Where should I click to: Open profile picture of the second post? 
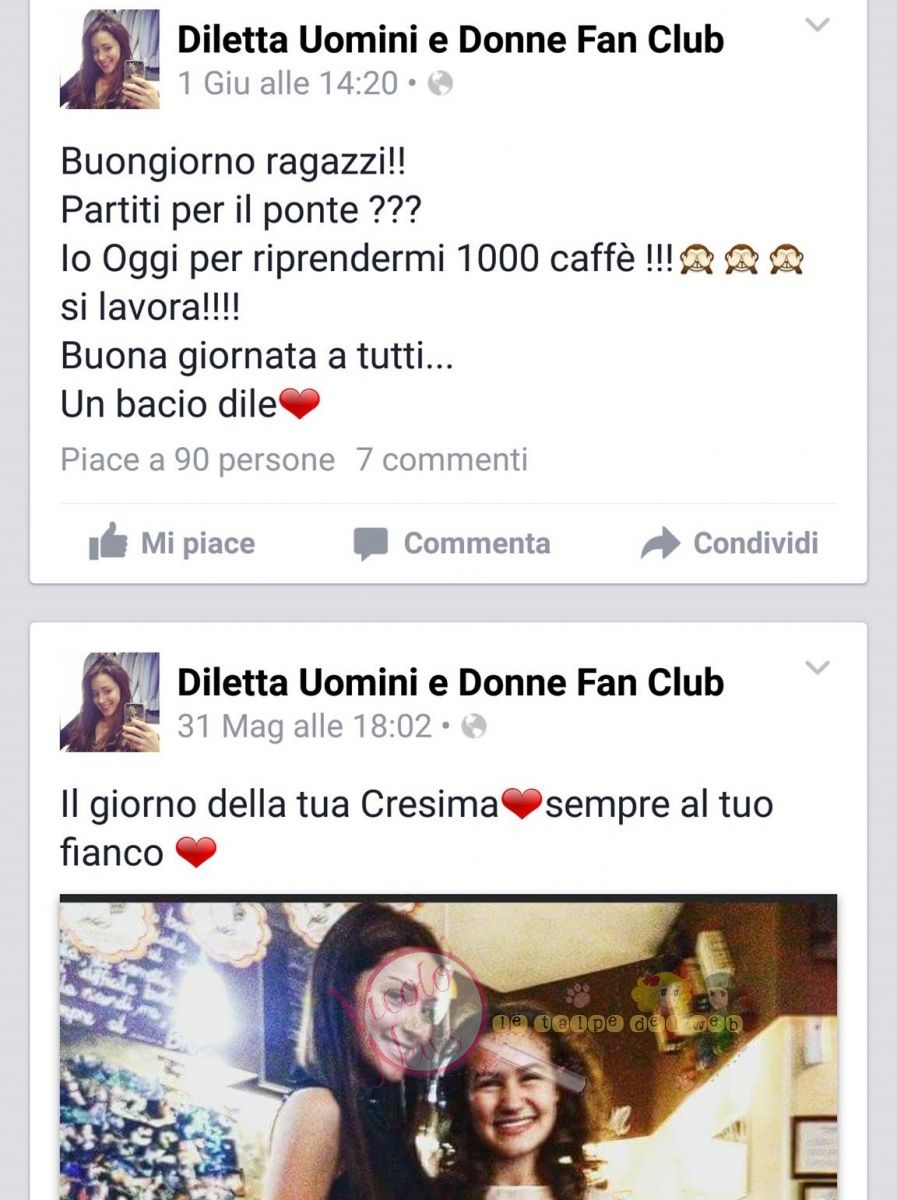(x=110, y=701)
